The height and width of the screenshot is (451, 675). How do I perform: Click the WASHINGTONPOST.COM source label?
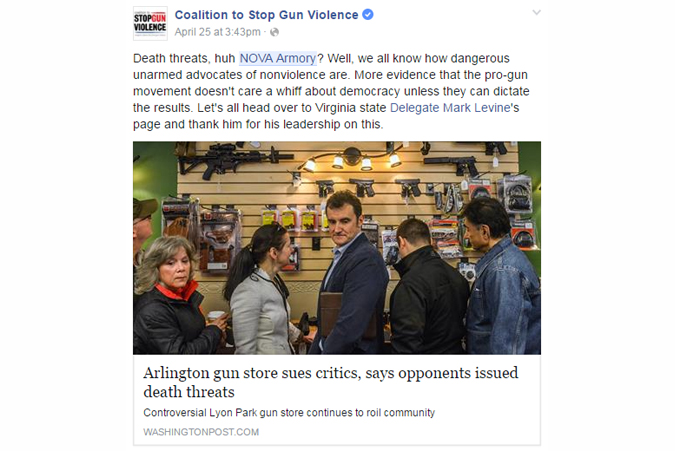[201, 432]
